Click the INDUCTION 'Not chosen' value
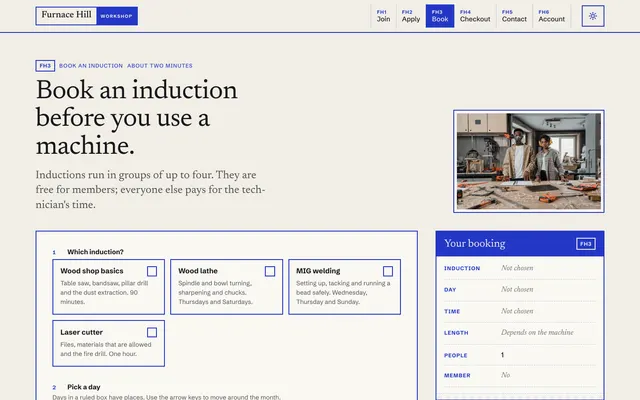This screenshot has width=640, height=400. coord(517,268)
